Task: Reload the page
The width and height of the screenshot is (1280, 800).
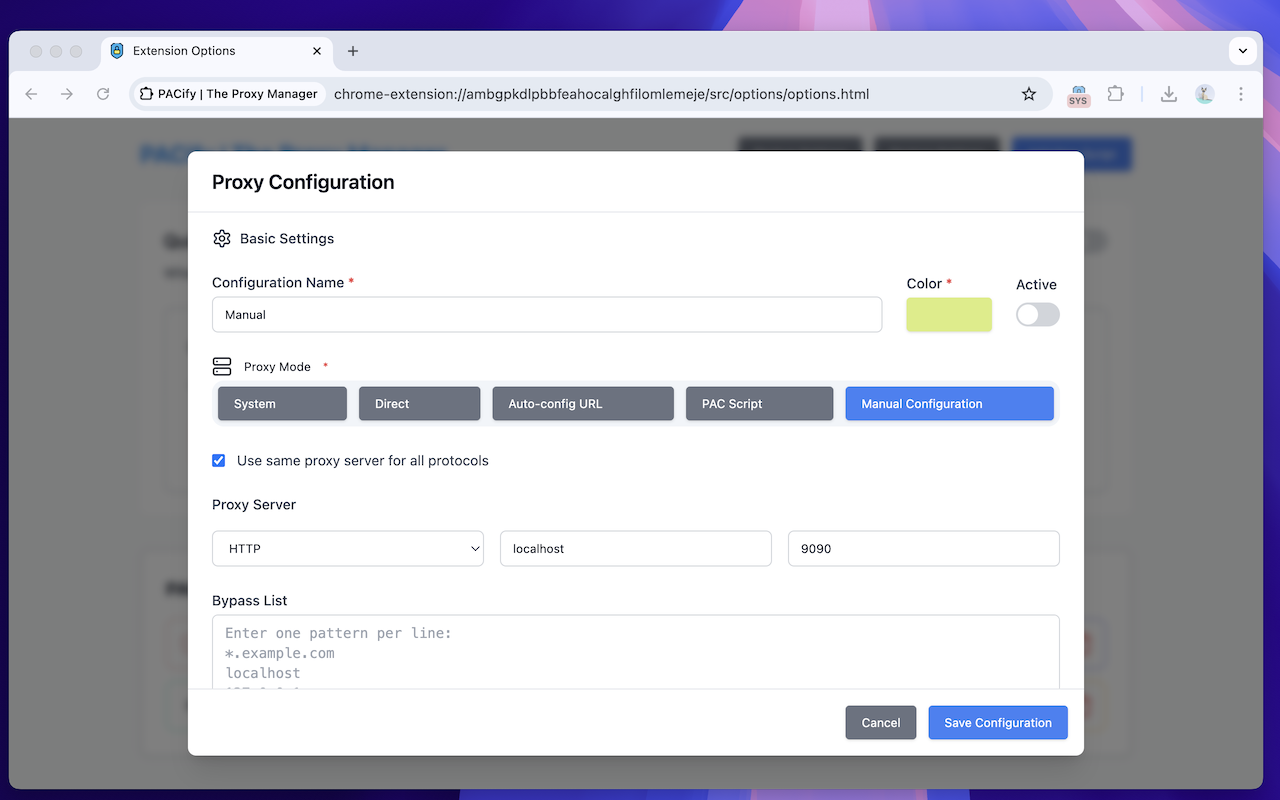Action: [103, 94]
